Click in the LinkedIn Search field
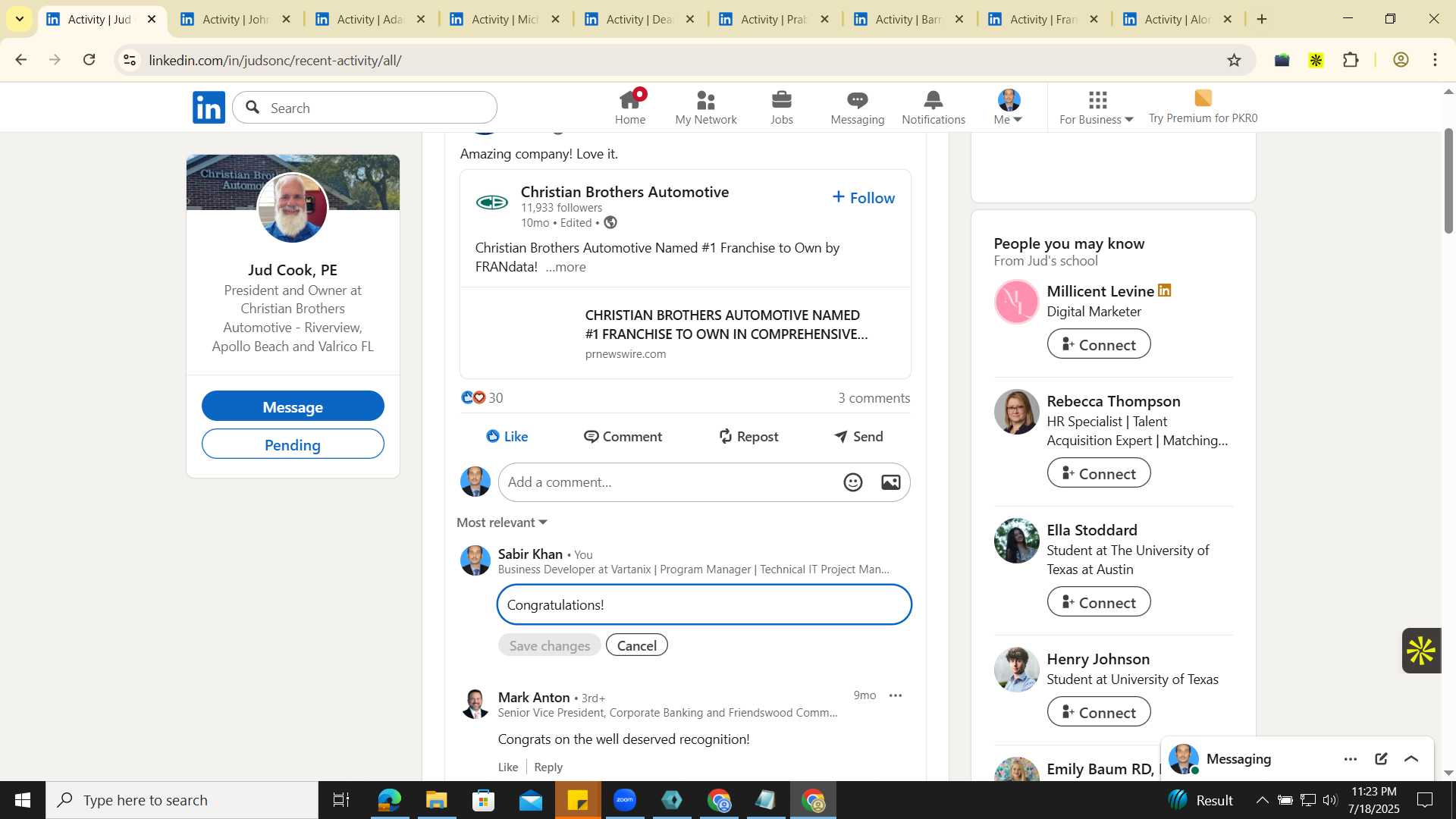Screen dimensions: 1456x819 (x=365, y=108)
